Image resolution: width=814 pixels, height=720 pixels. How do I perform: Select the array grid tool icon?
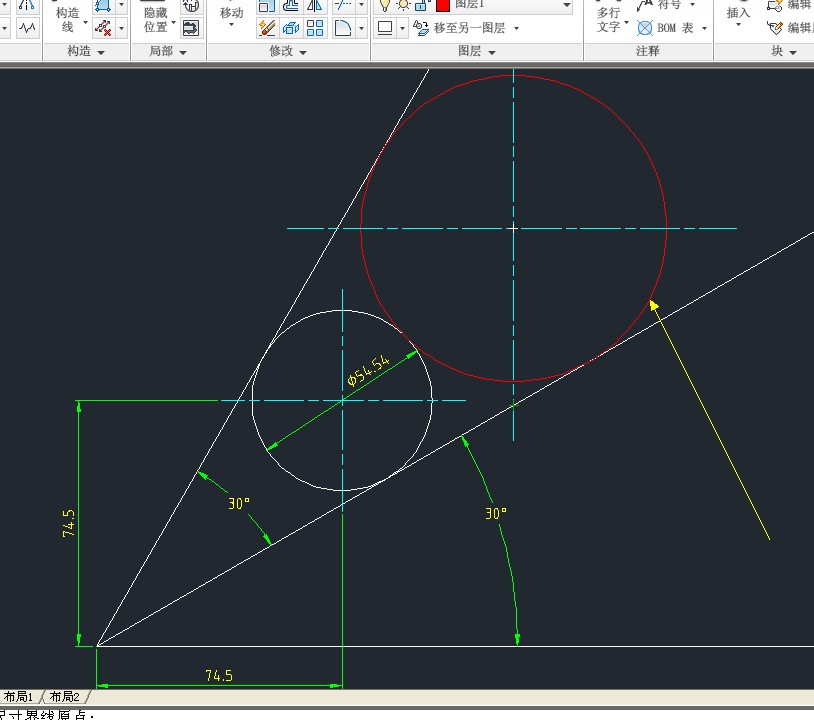point(315,28)
